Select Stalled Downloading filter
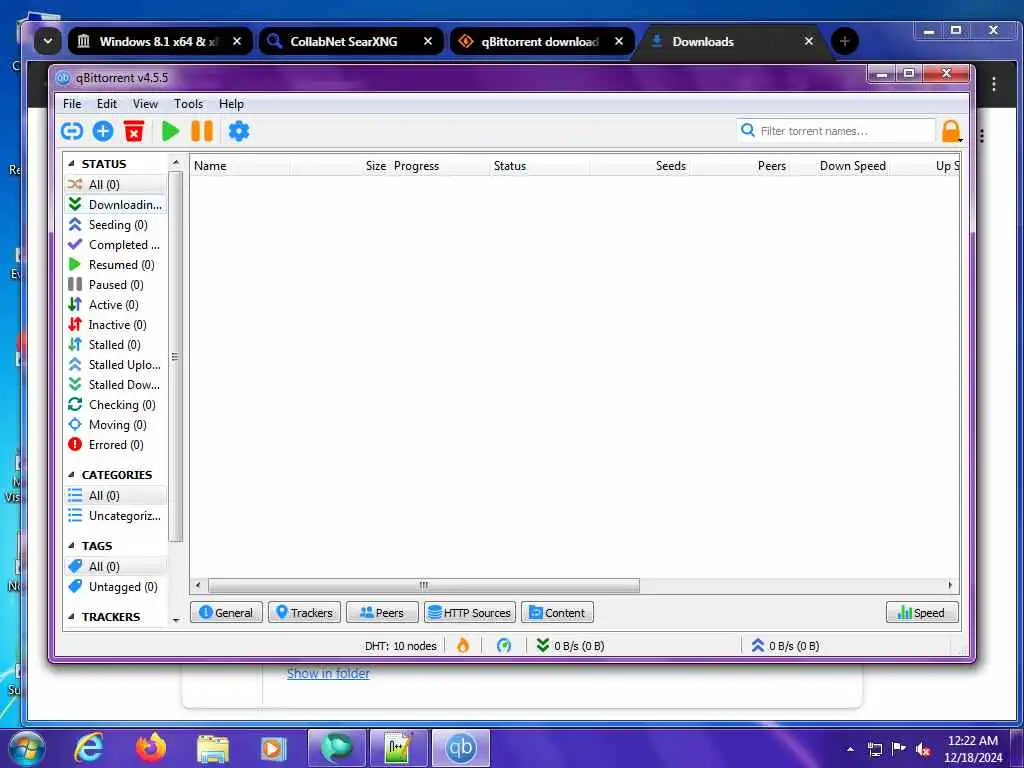The height and width of the screenshot is (768, 1024). coord(116,385)
